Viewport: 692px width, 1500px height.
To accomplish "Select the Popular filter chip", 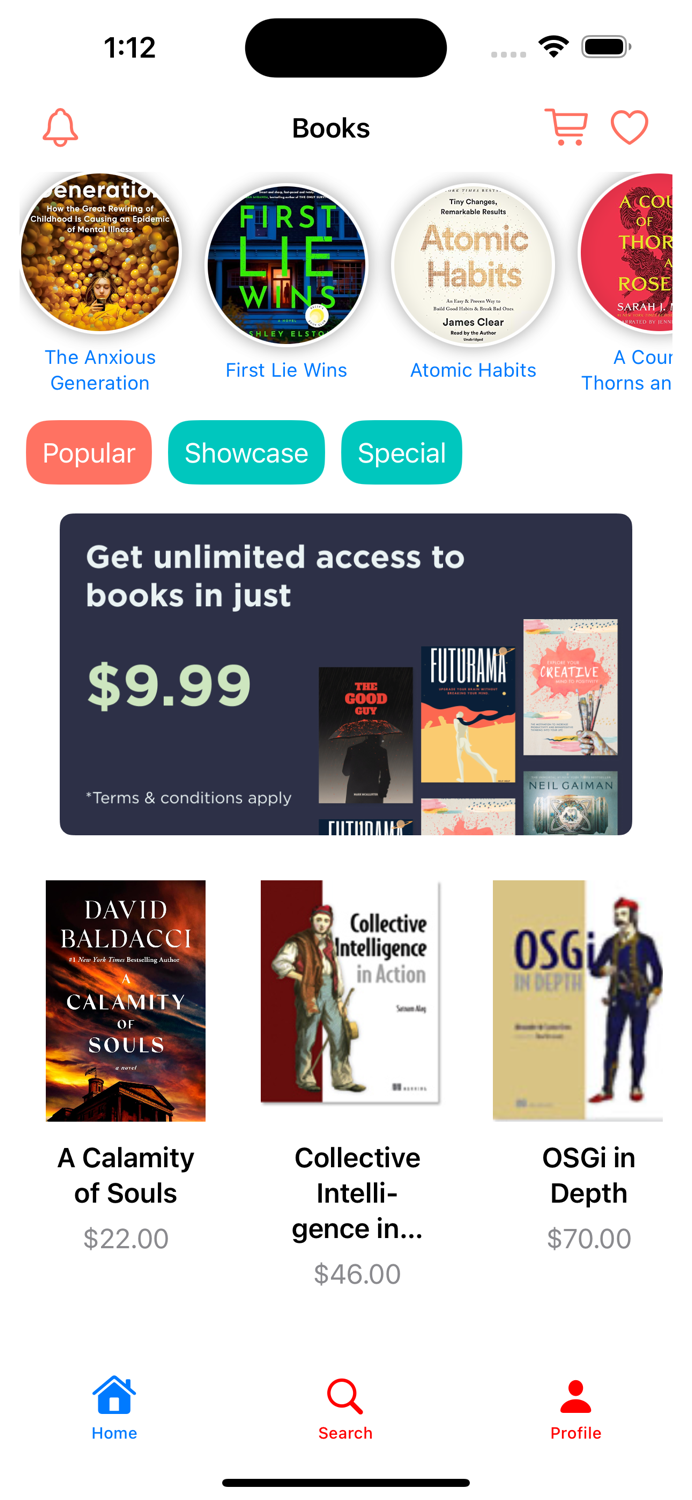I will (89, 453).
